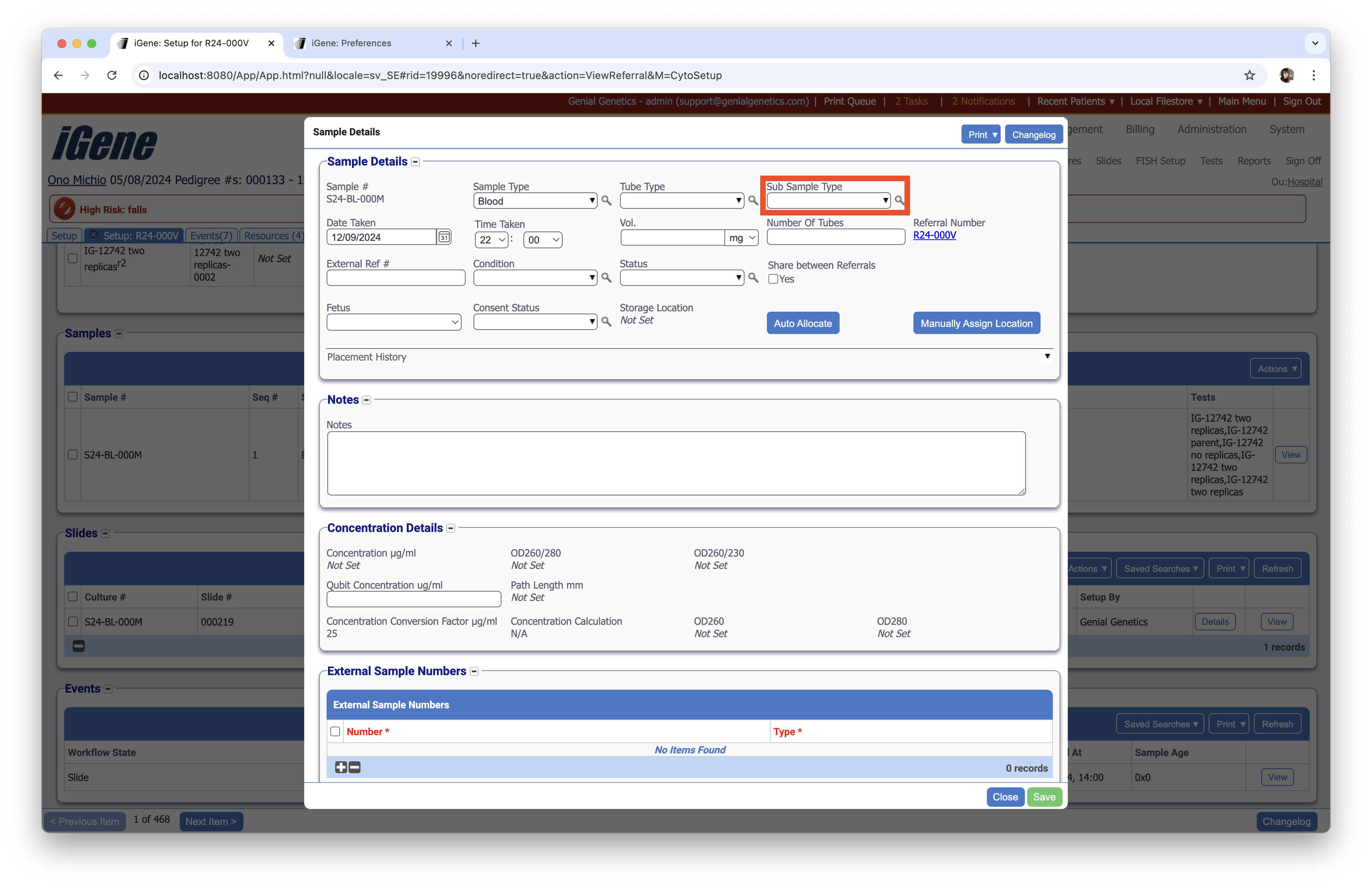
Task: Click the Condition search magnifier icon
Action: tap(606, 278)
